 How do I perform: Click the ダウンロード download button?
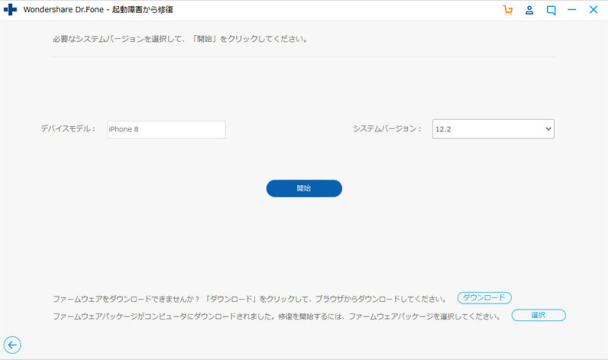pos(484,298)
